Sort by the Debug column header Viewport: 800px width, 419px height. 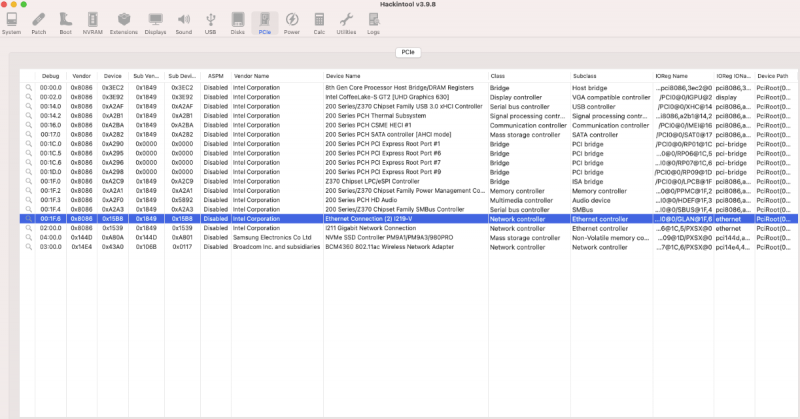tap(51, 76)
